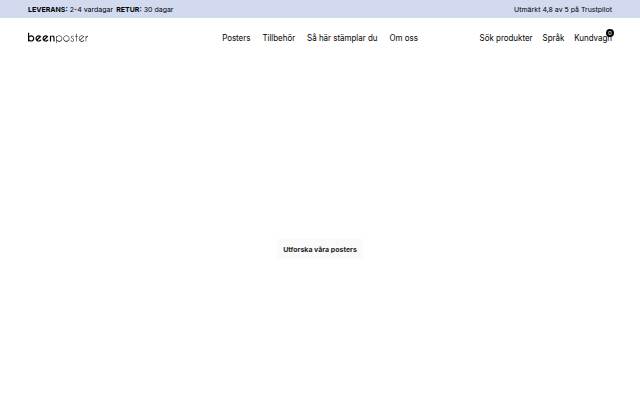Open the Språk language selector

point(553,38)
